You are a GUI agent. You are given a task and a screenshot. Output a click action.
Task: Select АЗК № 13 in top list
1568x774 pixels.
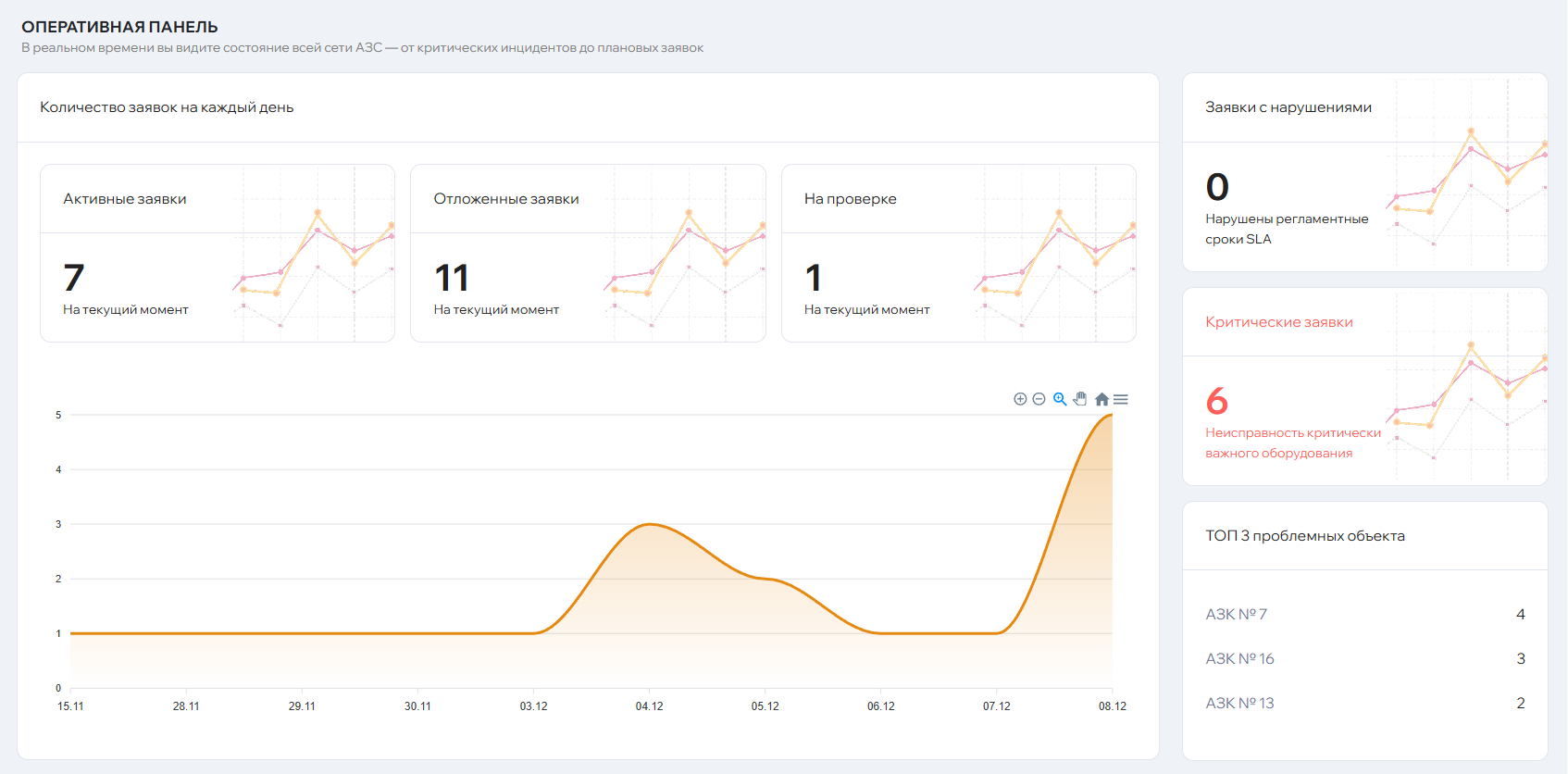tap(1239, 704)
